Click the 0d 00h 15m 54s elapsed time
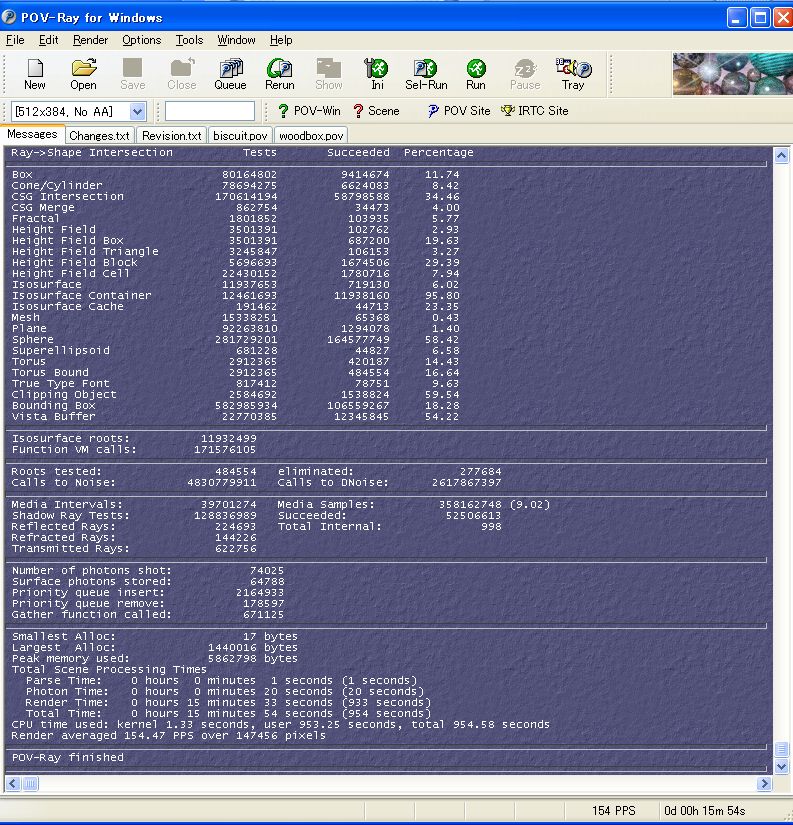This screenshot has height=825, width=793. (x=705, y=811)
